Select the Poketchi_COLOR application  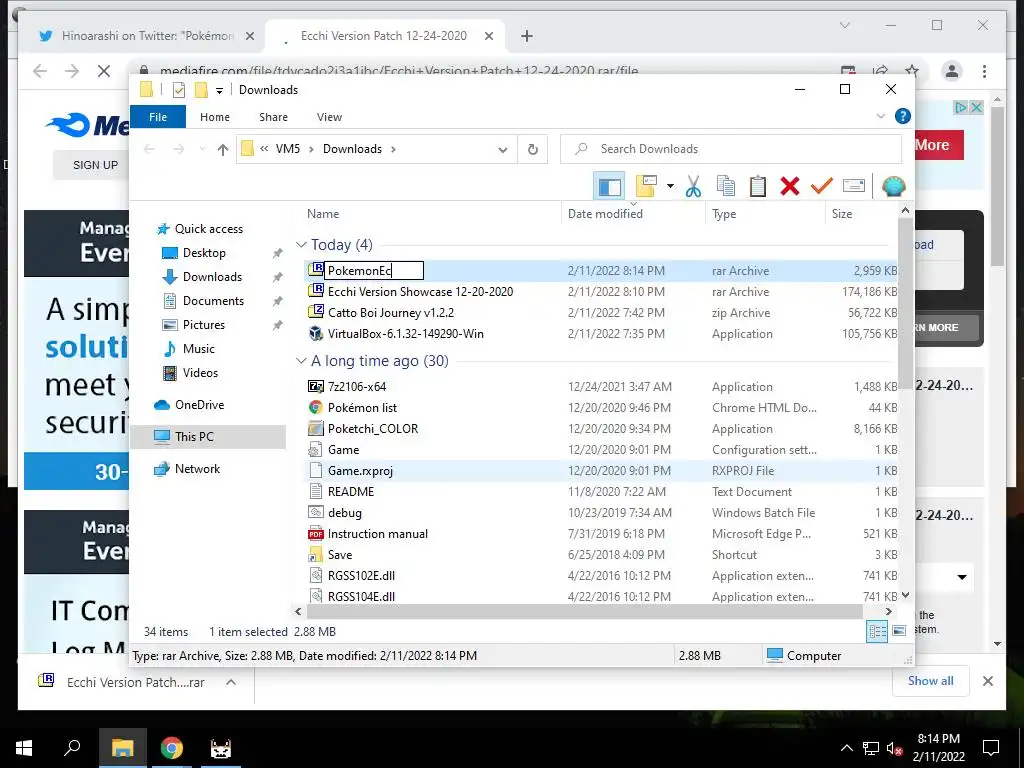pyautogui.click(x=372, y=428)
